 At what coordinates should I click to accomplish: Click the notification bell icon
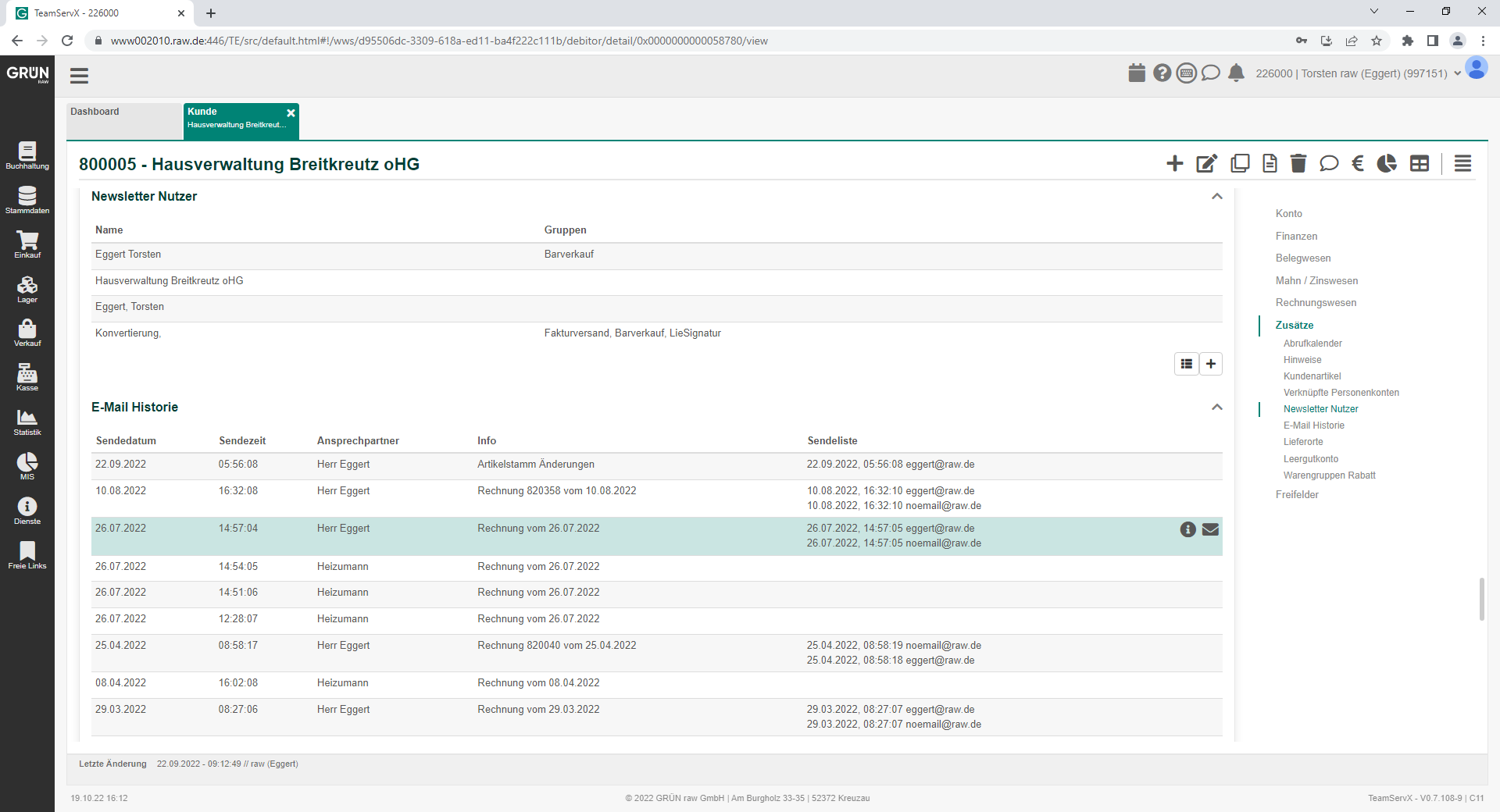click(x=1236, y=73)
